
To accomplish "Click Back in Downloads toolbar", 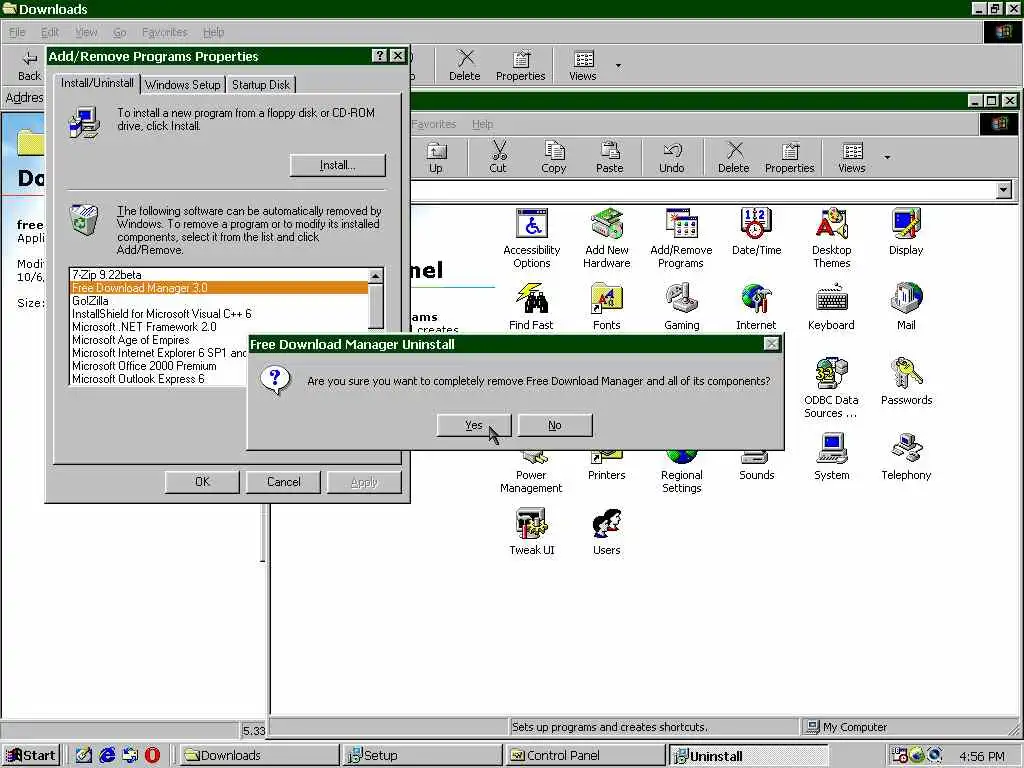I will pos(29,65).
